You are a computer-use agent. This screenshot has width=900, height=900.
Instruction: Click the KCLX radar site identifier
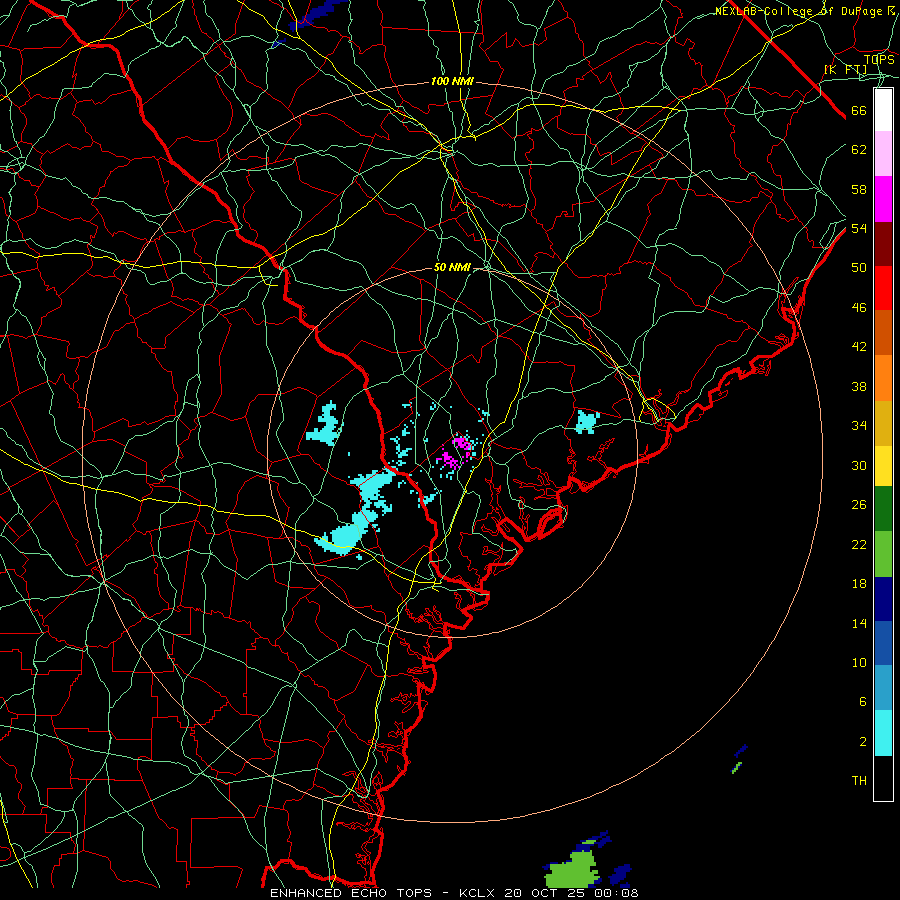[478, 893]
